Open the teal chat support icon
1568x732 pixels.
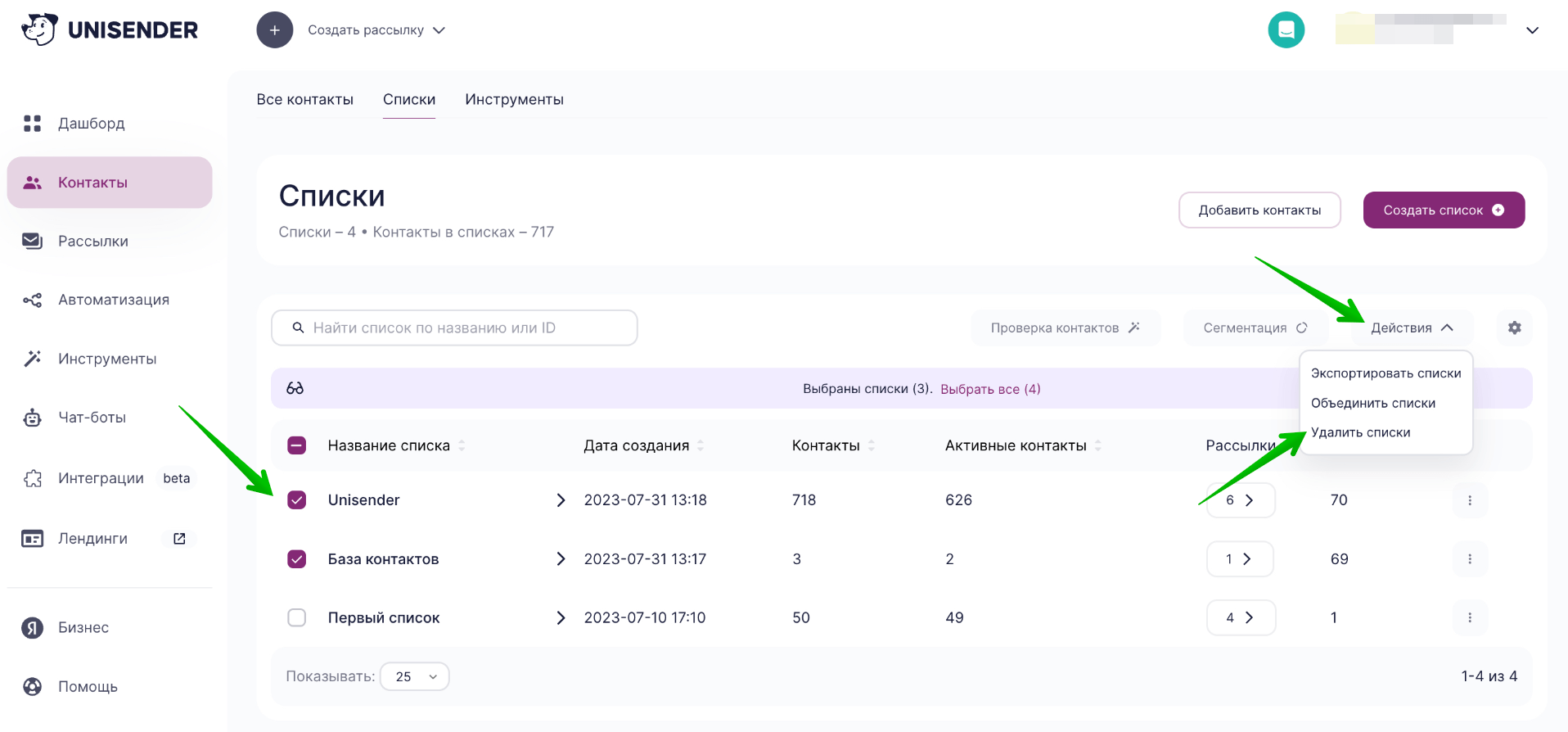[x=1286, y=30]
